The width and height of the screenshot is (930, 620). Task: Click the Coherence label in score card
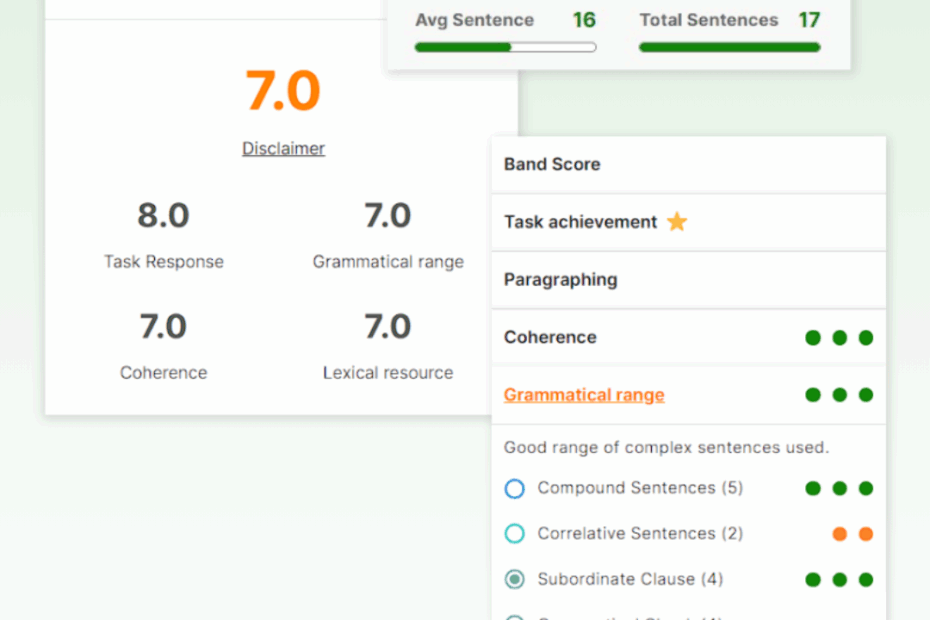coord(164,373)
